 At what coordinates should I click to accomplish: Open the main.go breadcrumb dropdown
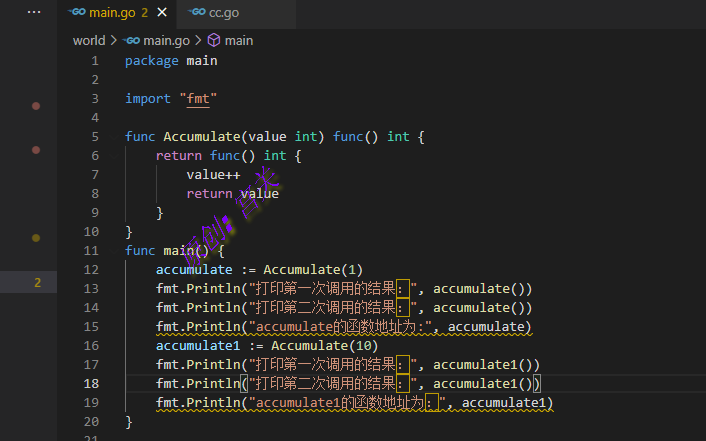click(166, 41)
